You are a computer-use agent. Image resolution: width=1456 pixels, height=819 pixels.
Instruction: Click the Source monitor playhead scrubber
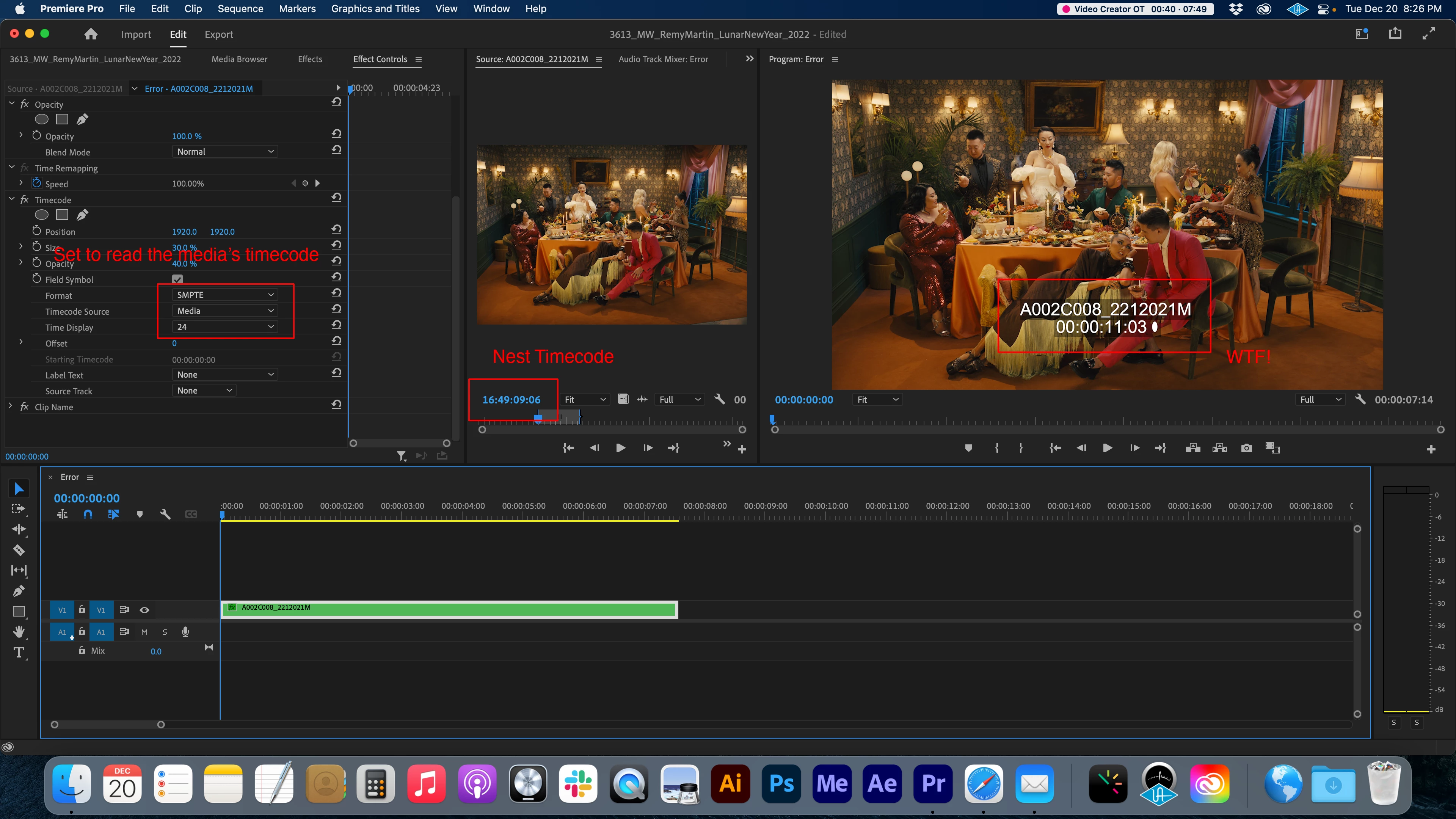click(x=538, y=418)
